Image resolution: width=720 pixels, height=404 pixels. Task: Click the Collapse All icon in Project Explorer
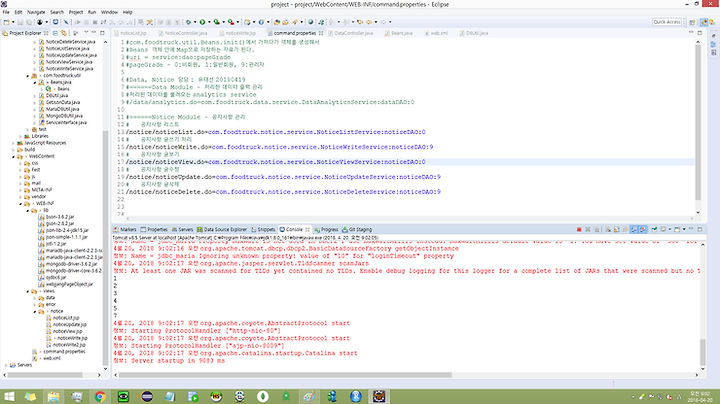[56, 33]
